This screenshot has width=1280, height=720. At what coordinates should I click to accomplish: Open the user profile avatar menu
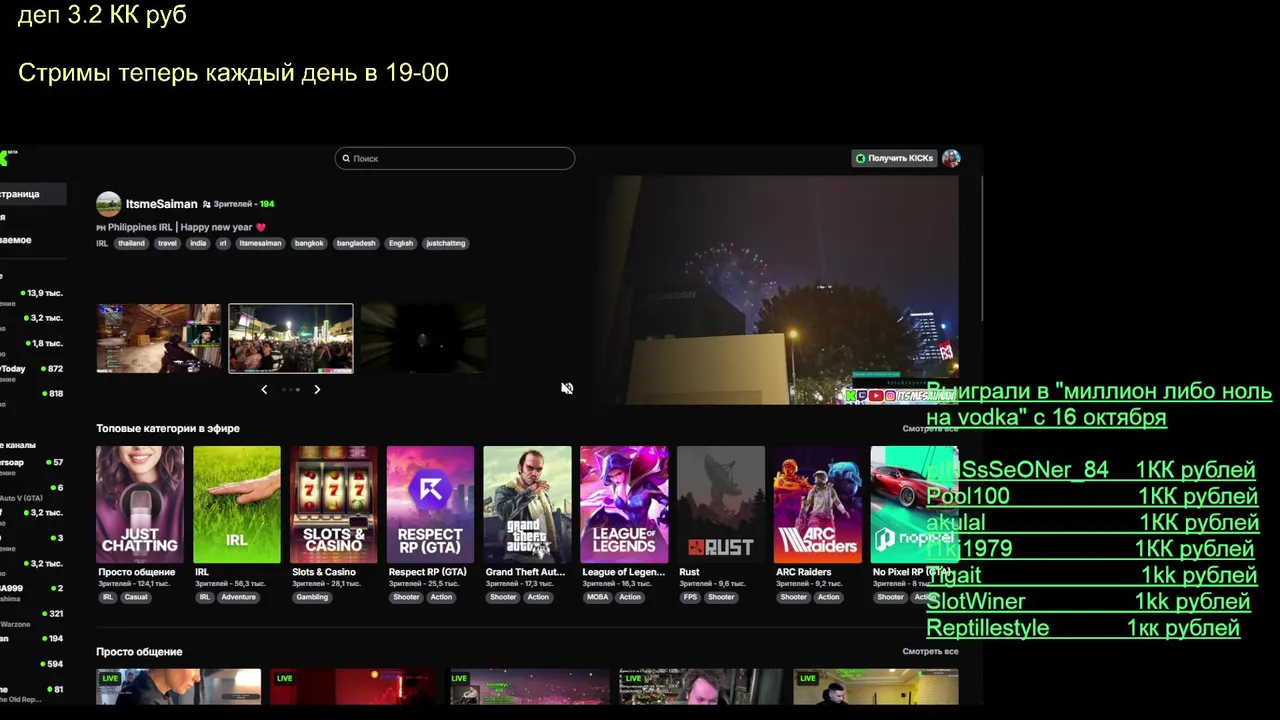tap(951, 158)
